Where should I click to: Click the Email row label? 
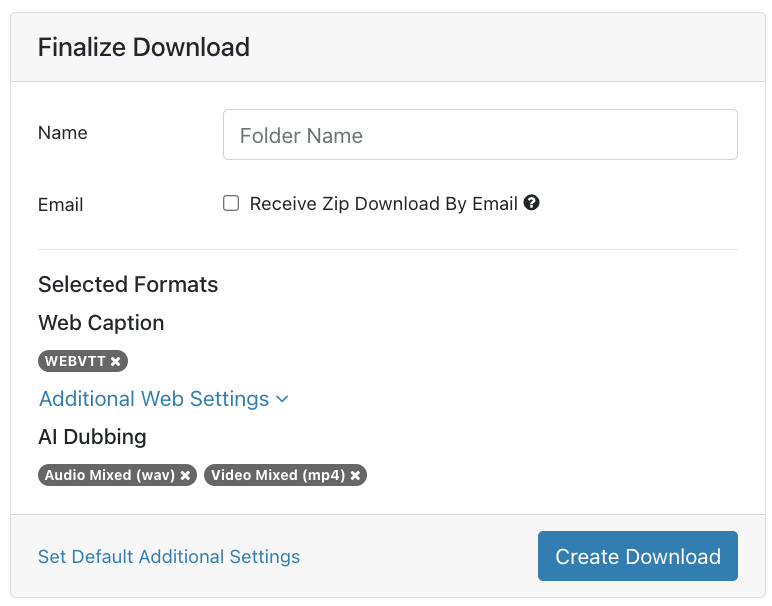pos(61,205)
